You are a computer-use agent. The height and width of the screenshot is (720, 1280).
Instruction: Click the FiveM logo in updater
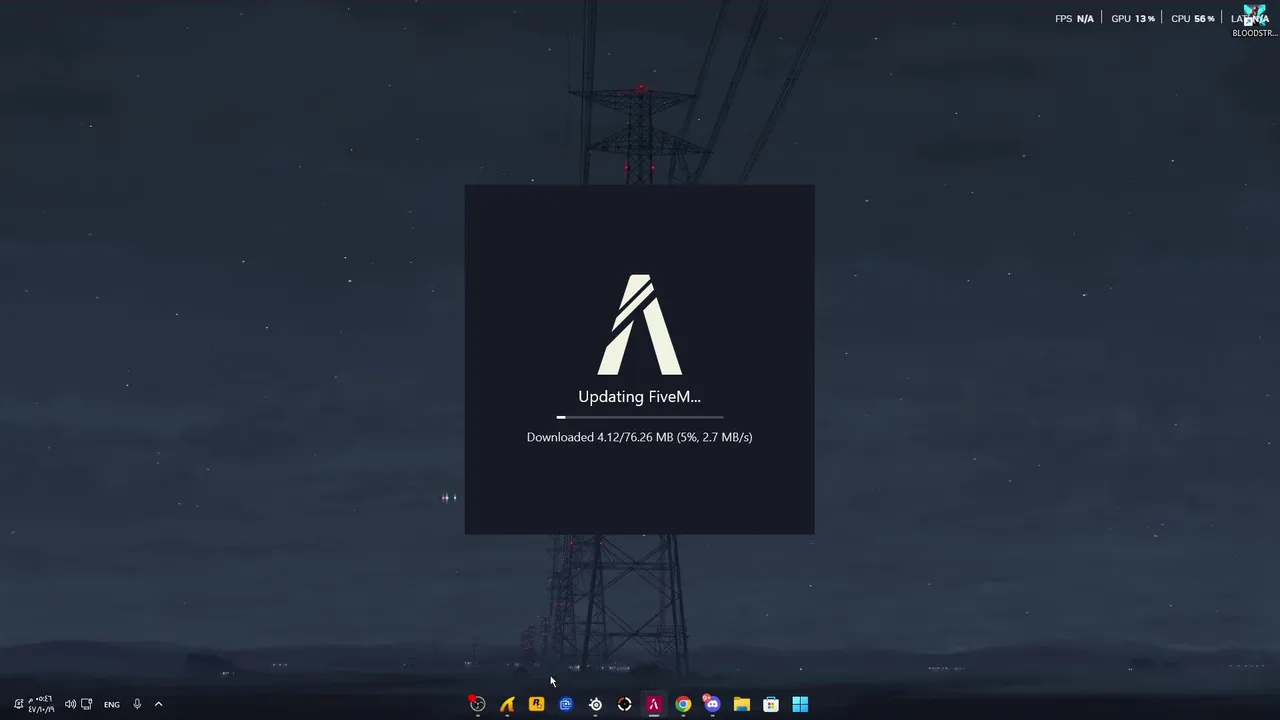tap(640, 324)
